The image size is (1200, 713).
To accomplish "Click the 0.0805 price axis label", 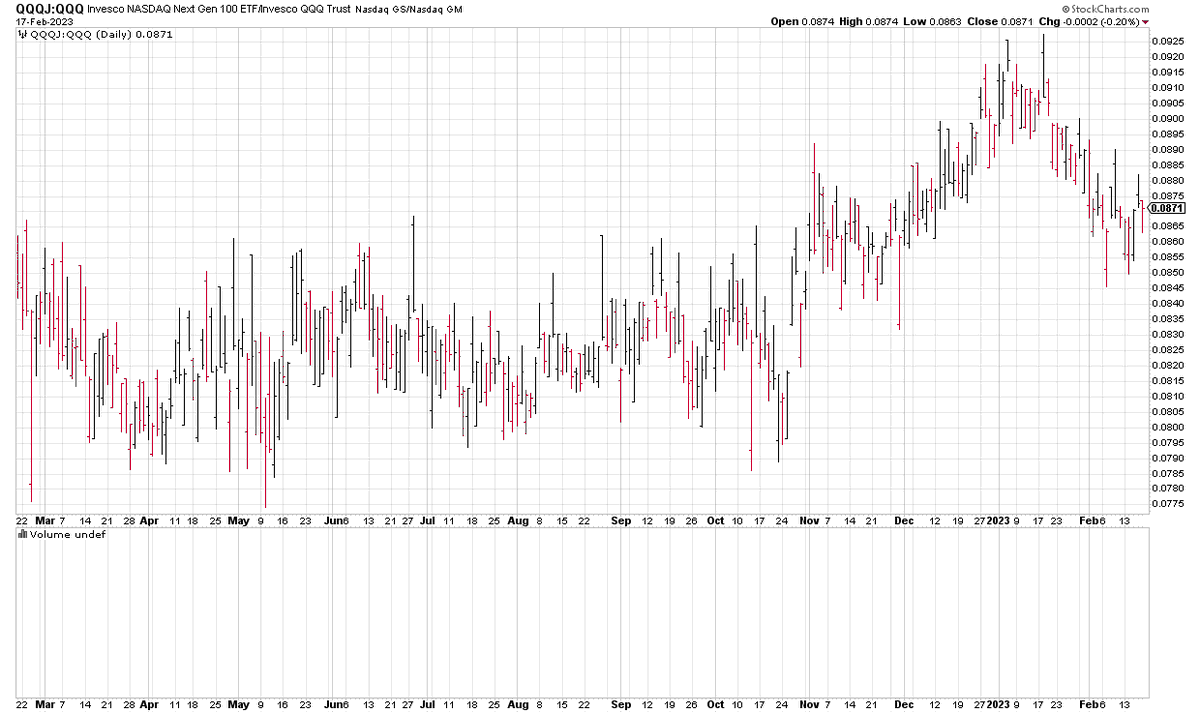I will [x=1168, y=412].
